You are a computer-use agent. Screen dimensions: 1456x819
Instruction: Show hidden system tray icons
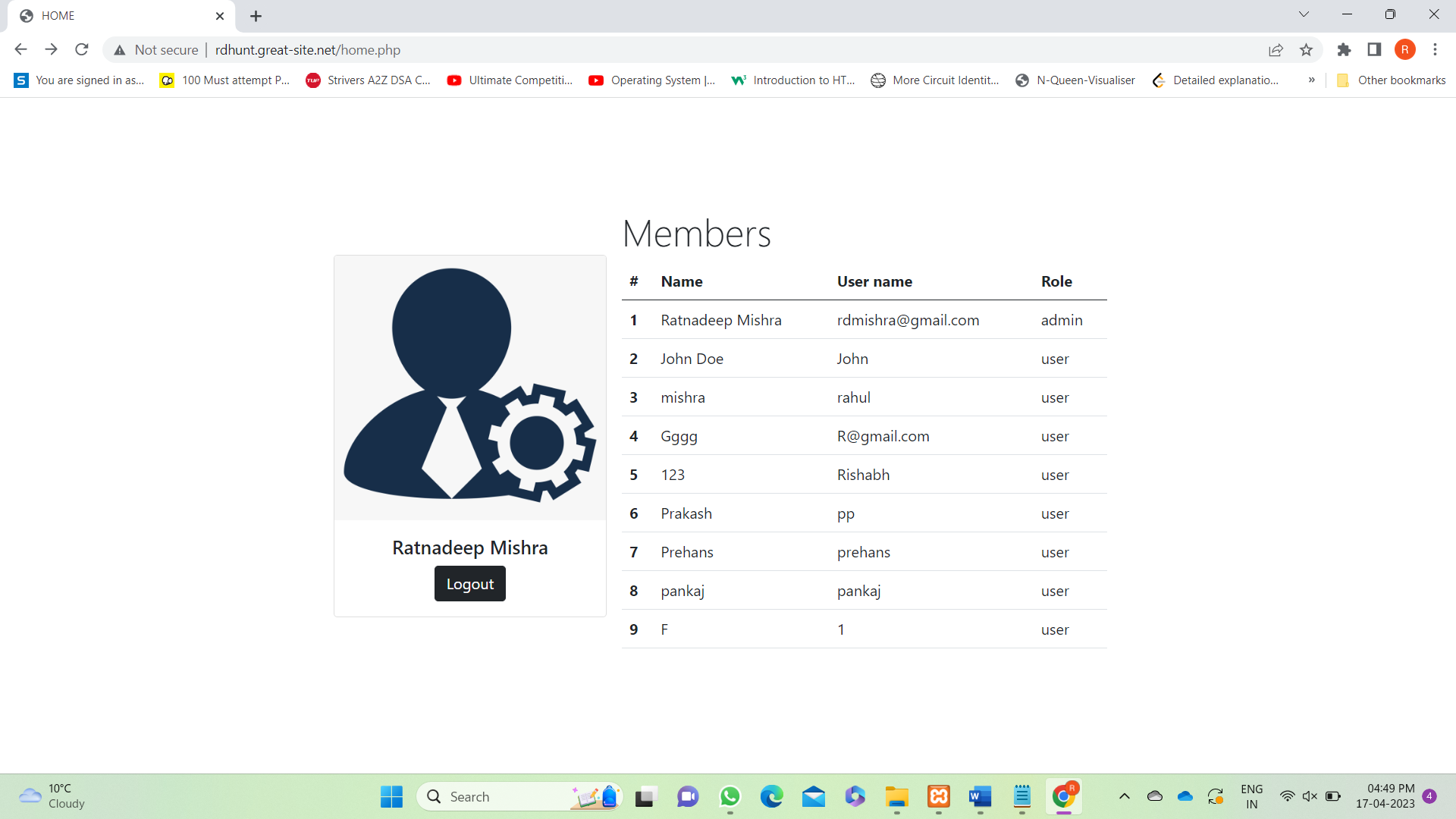1125,796
